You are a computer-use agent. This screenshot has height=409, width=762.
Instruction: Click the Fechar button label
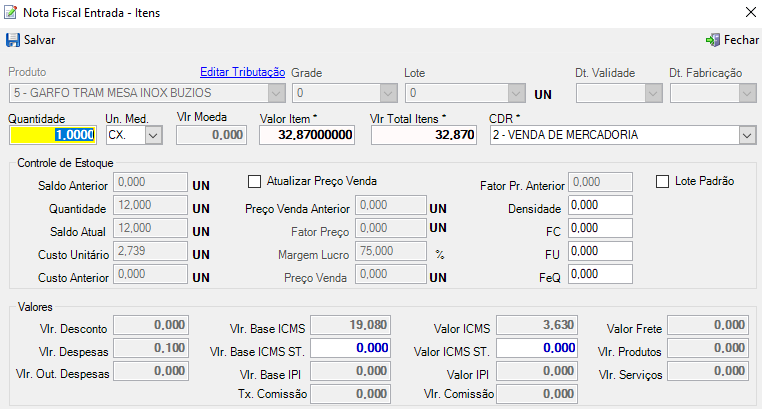point(741,40)
